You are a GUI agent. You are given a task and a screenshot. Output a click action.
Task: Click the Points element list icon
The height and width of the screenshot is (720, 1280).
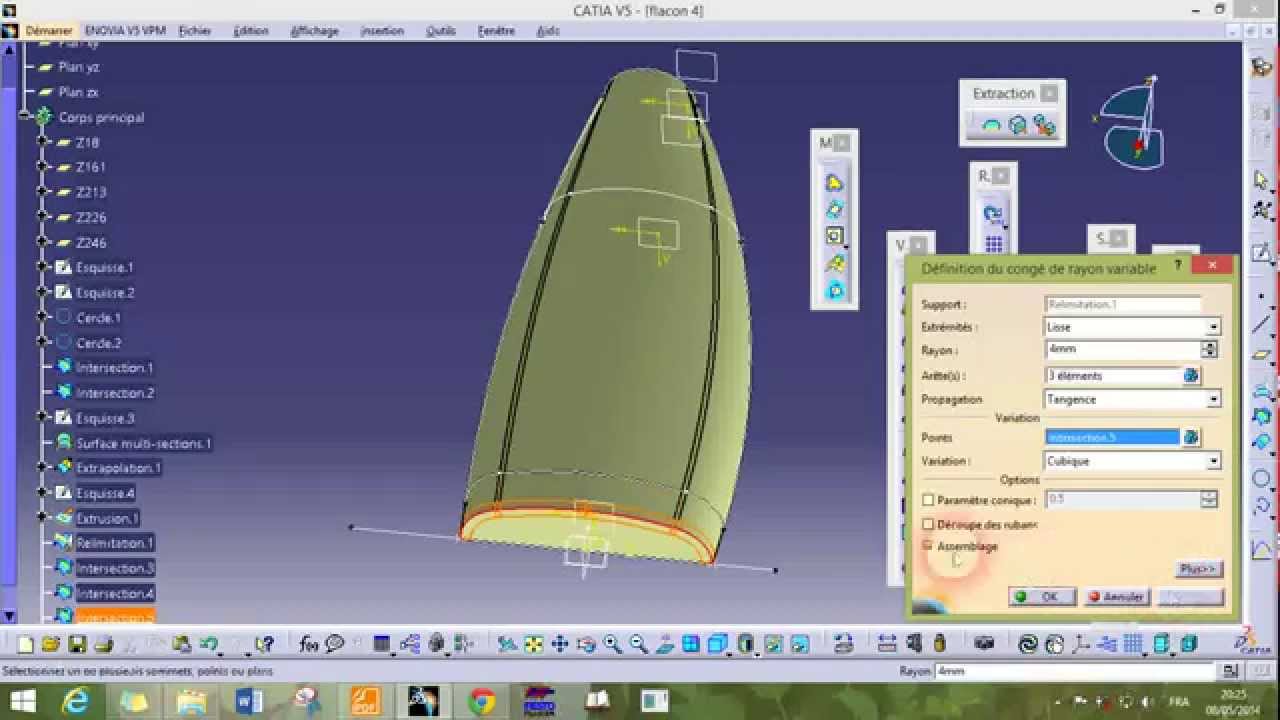point(1191,437)
